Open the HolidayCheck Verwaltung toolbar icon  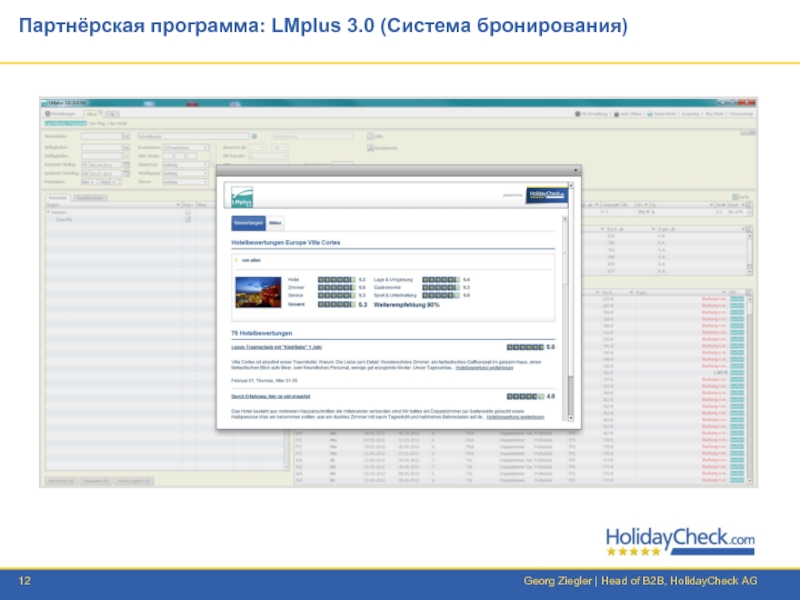point(578,114)
